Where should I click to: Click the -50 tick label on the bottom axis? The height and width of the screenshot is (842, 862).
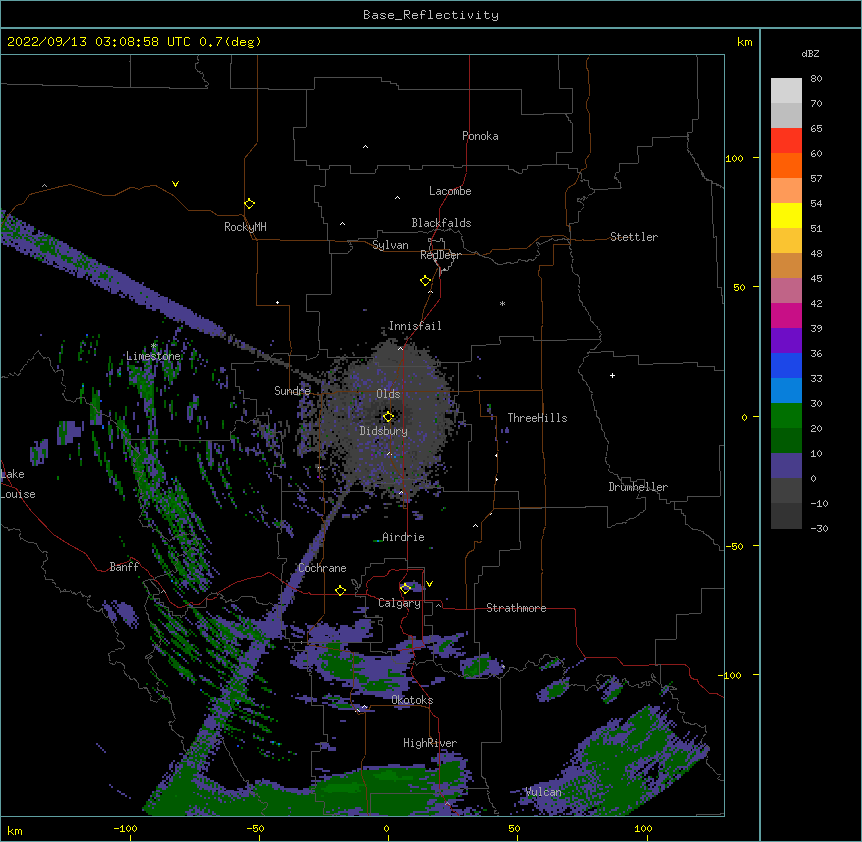point(255,828)
